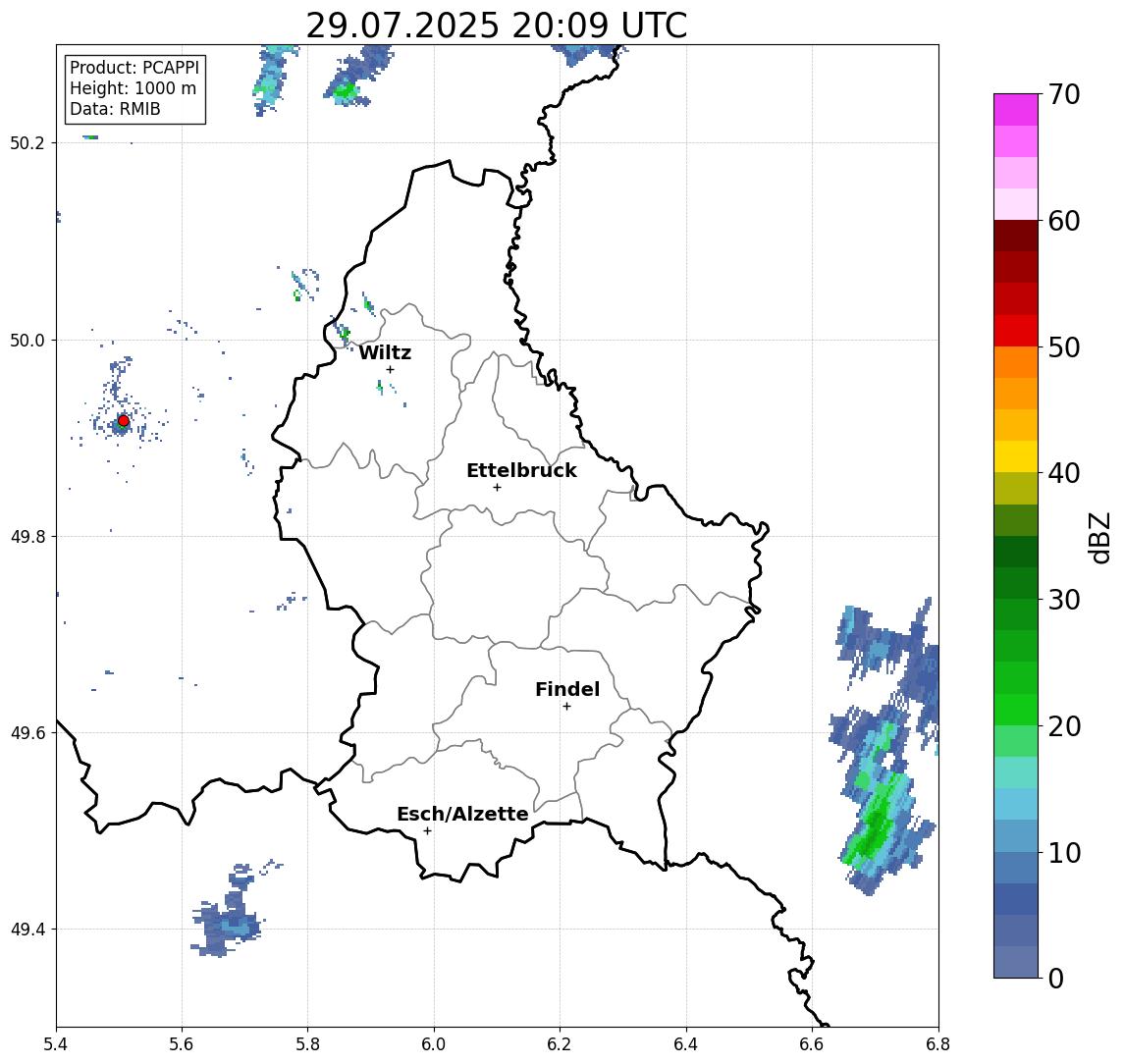Click the 'Product: PCAPPI' legend line
Image resolution: width=1124 pixels, height=1064 pixels.
click(x=134, y=68)
